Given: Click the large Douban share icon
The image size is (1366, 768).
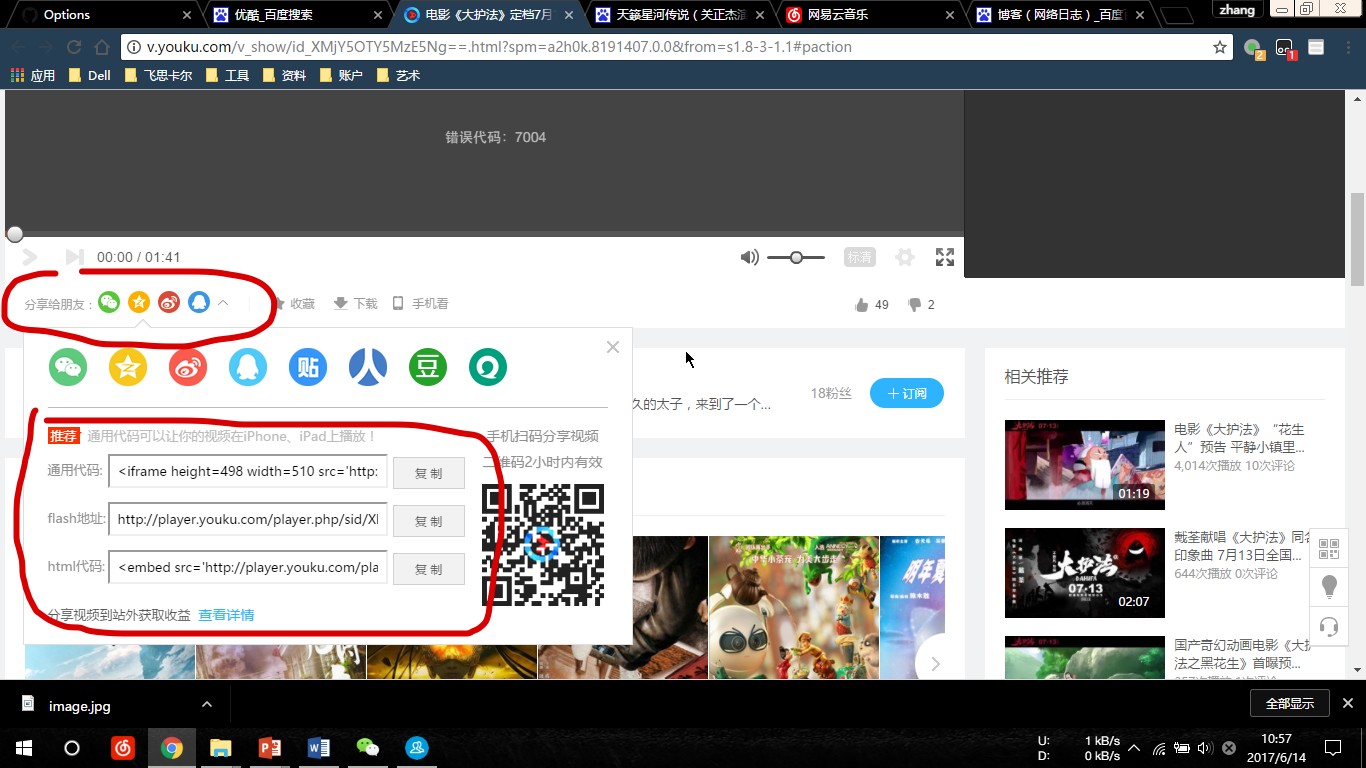Looking at the screenshot, I should tap(428, 367).
